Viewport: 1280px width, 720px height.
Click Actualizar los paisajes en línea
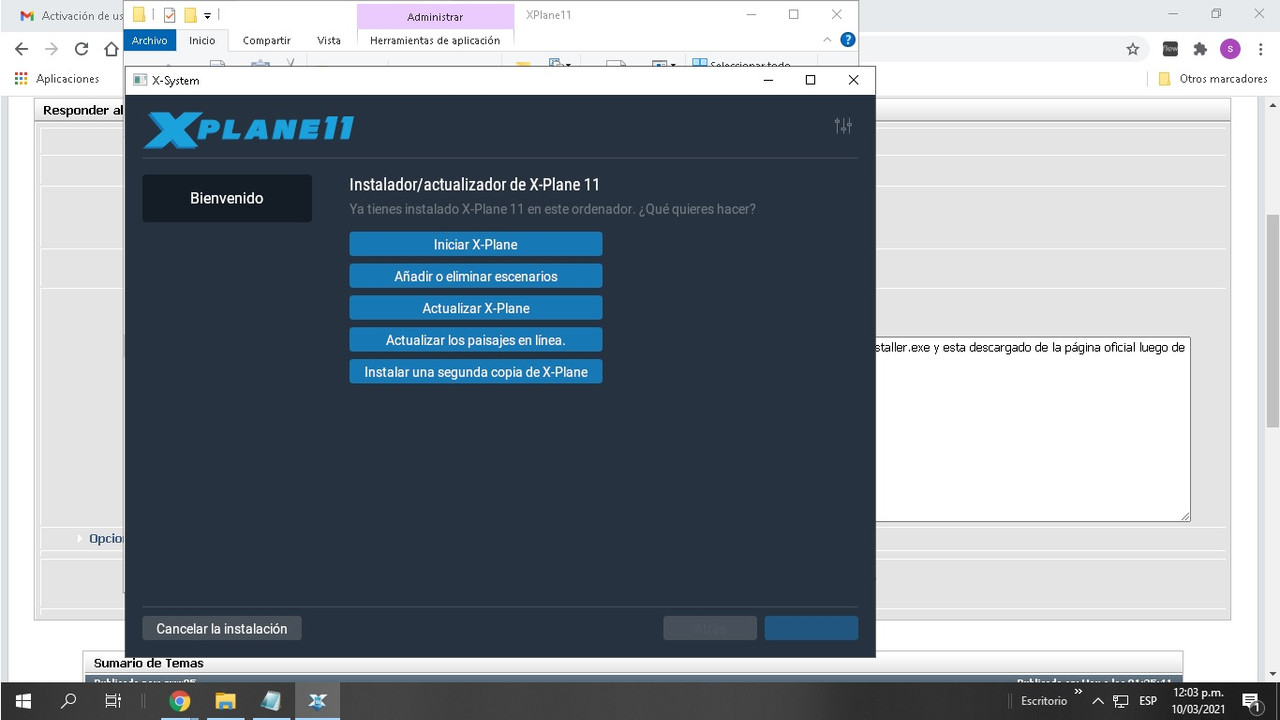point(476,340)
